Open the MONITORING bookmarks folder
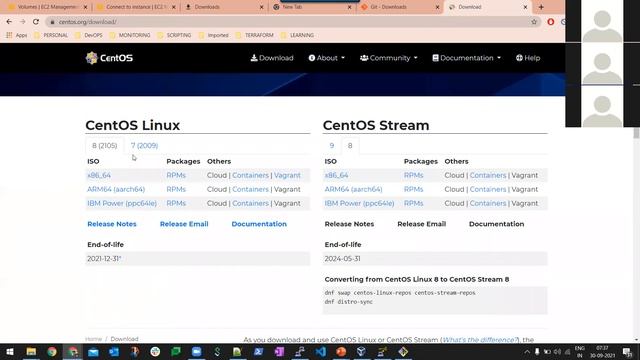Screen dimensions: 640x360 [x=130, y=35]
